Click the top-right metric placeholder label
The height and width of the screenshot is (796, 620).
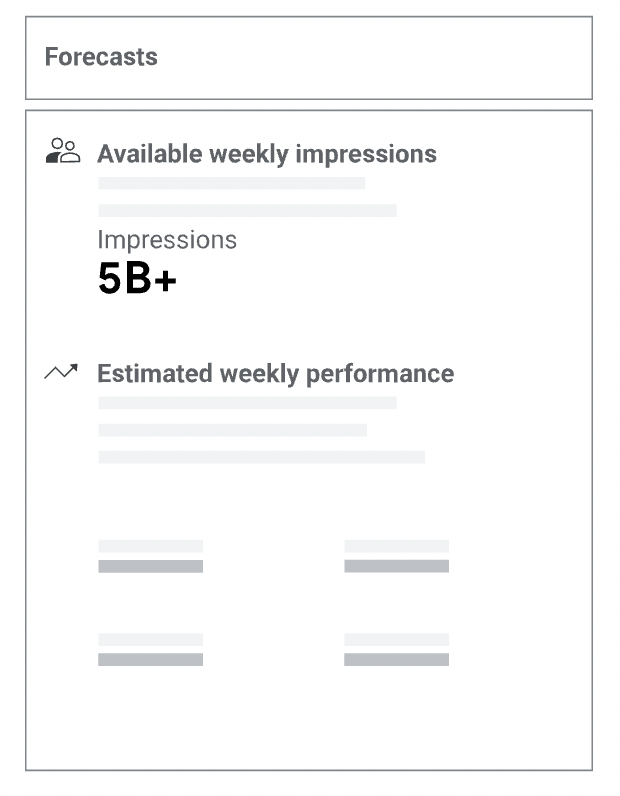click(397, 546)
